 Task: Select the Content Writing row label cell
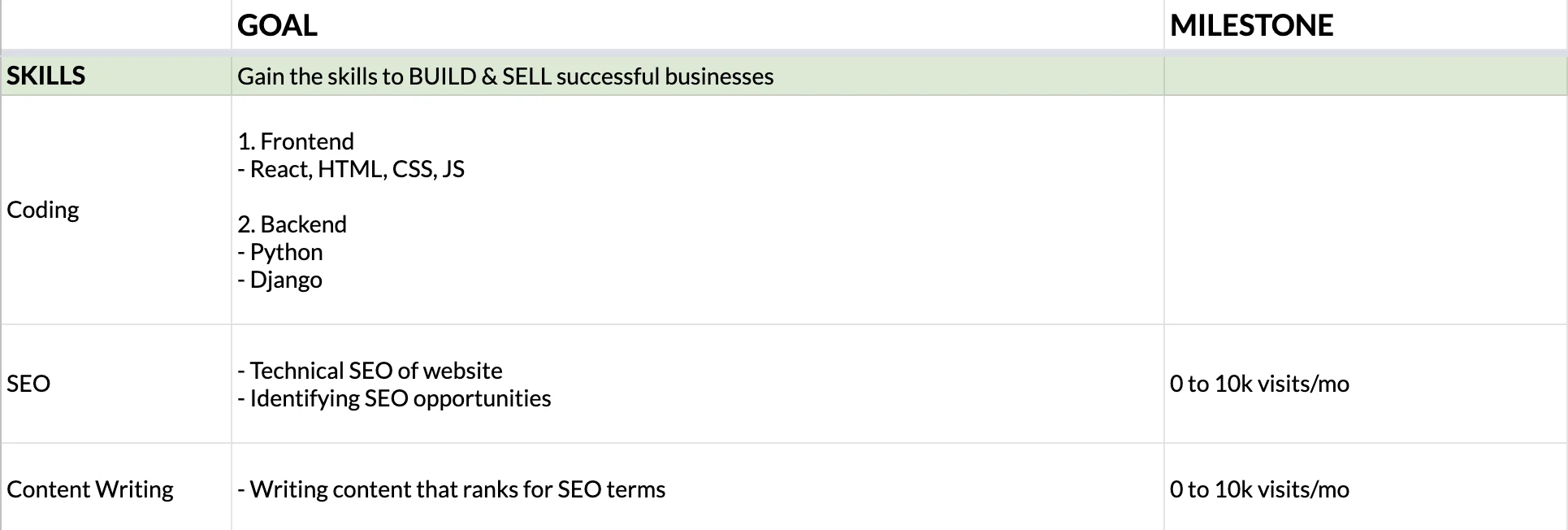(90, 489)
